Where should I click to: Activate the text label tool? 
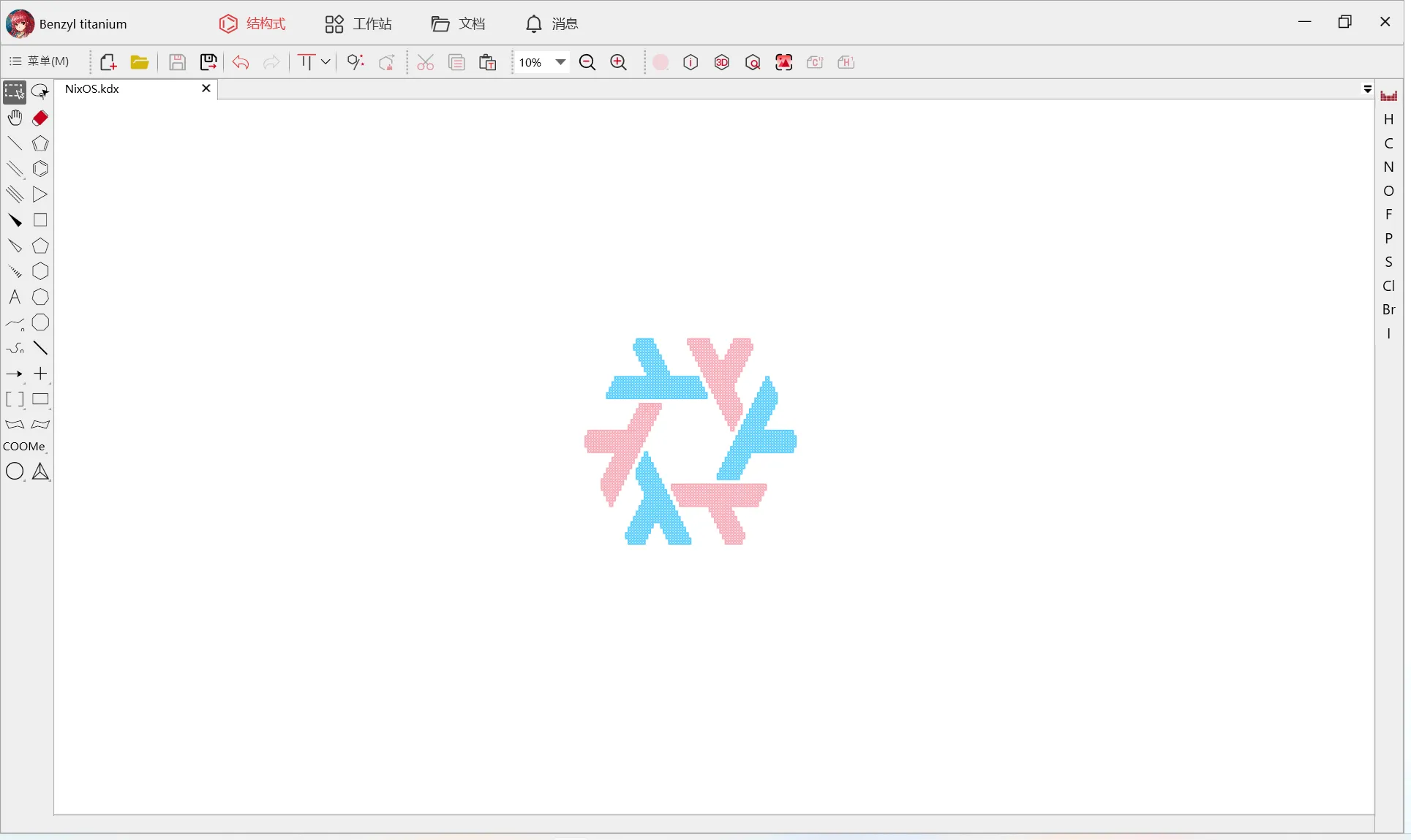click(x=14, y=298)
